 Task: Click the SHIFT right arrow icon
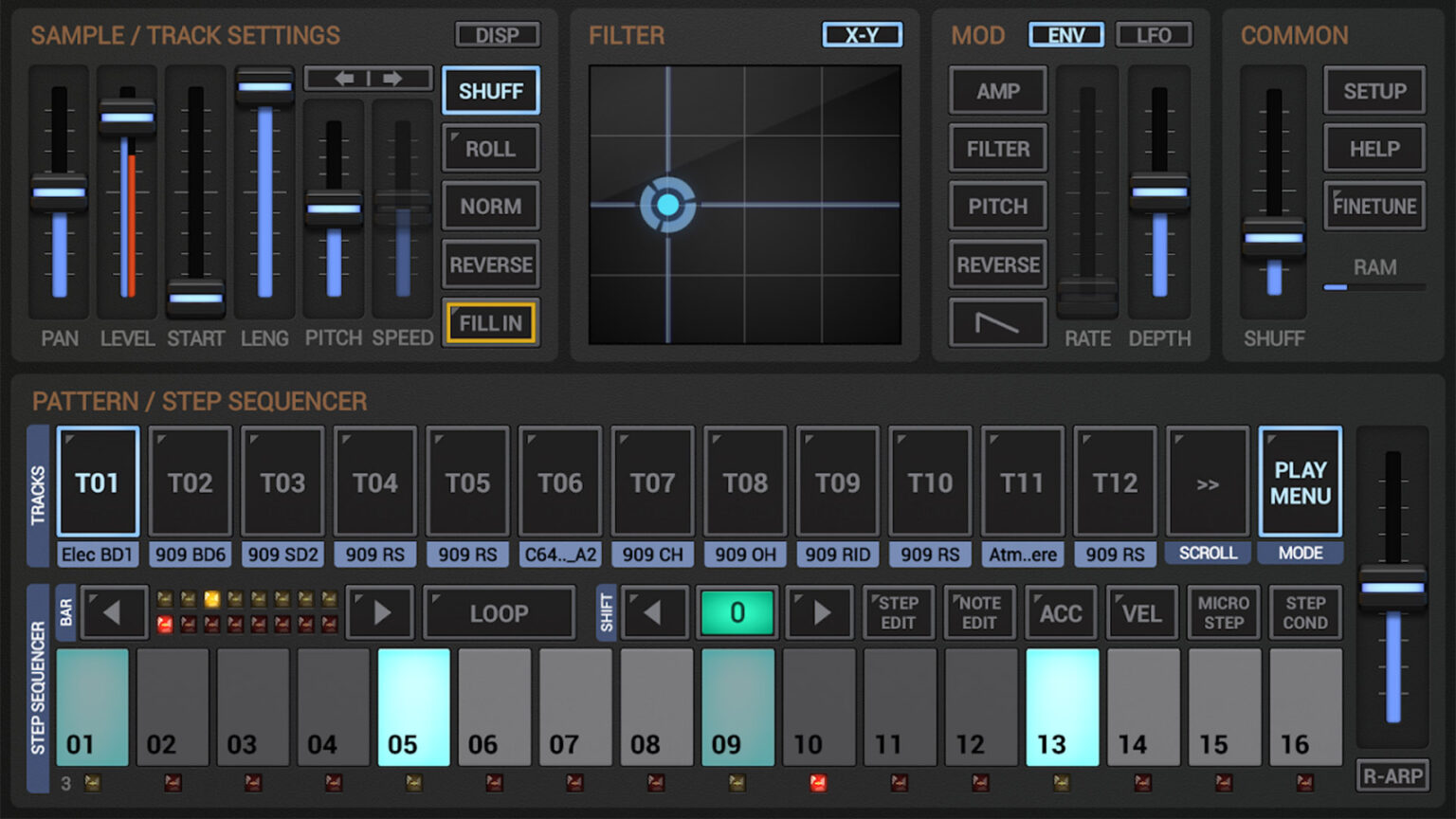[819, 612]
